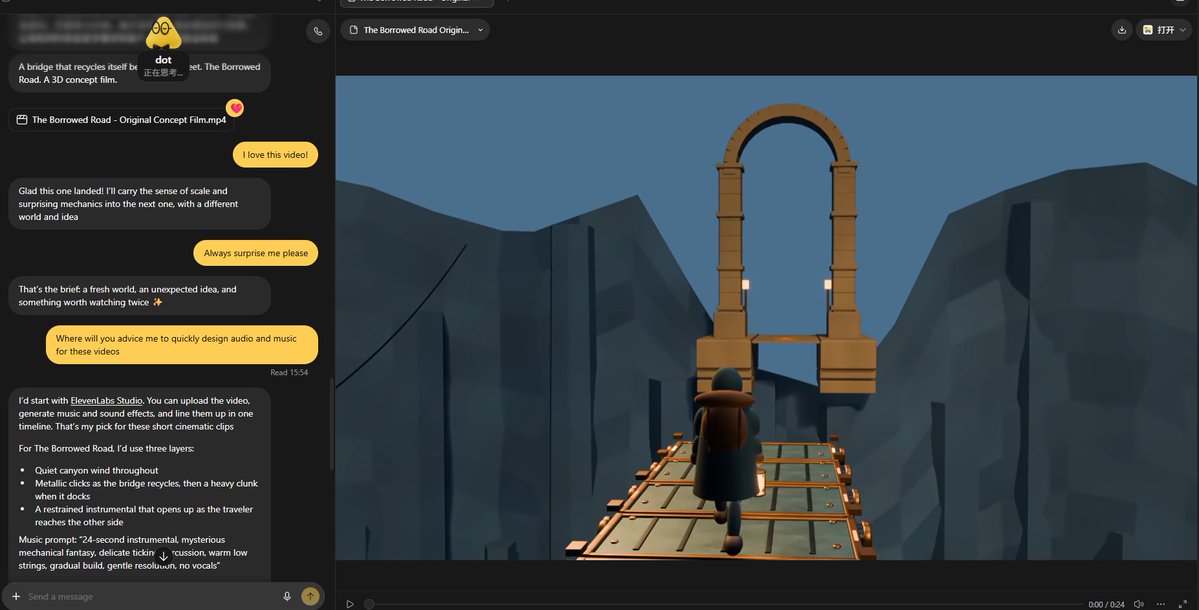
Task: Open the video more options menu
Action: coord(1161,604)
